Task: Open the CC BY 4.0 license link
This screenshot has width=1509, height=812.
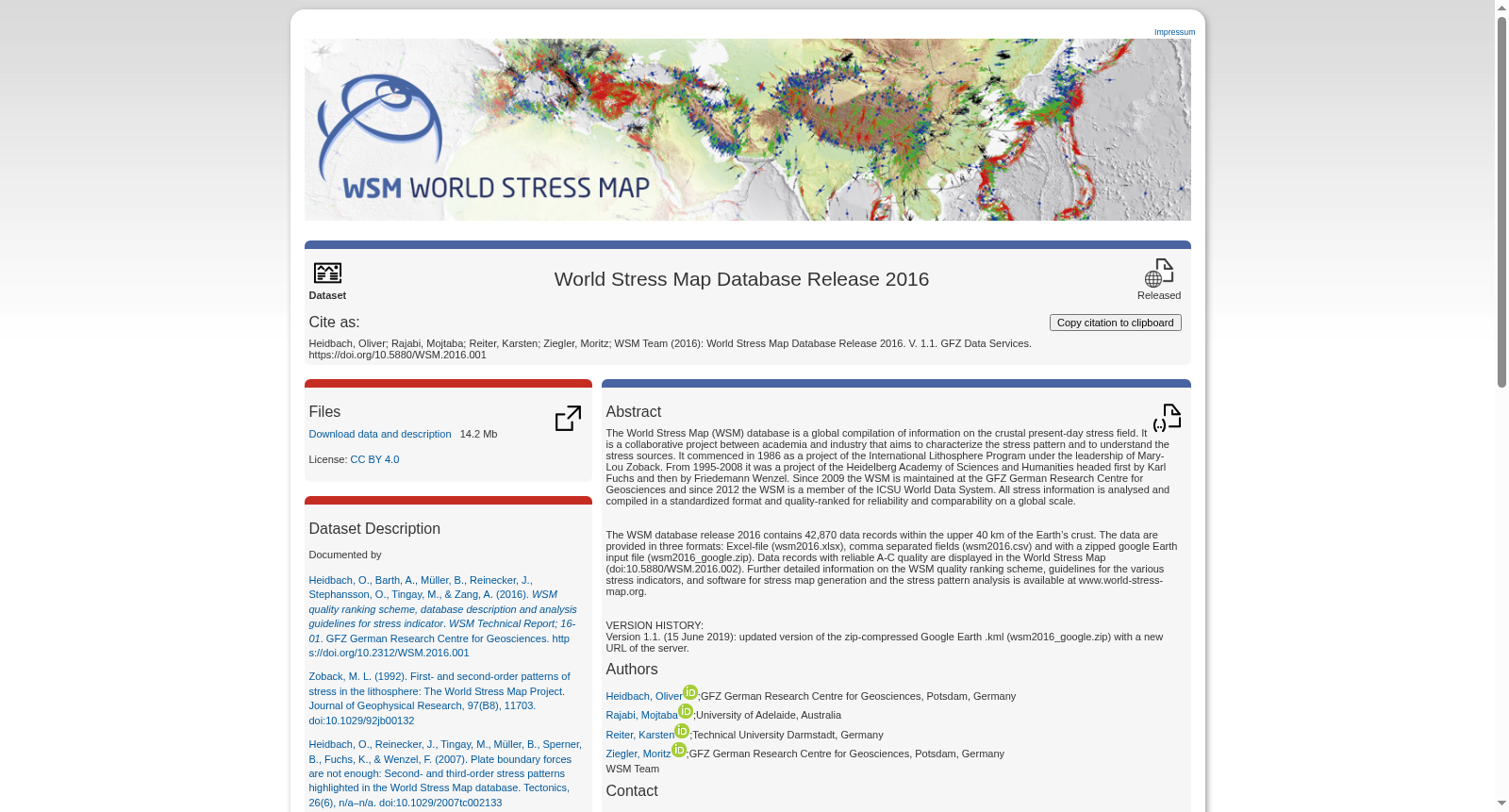Action: pyautogui.click(x=374, y=459)
